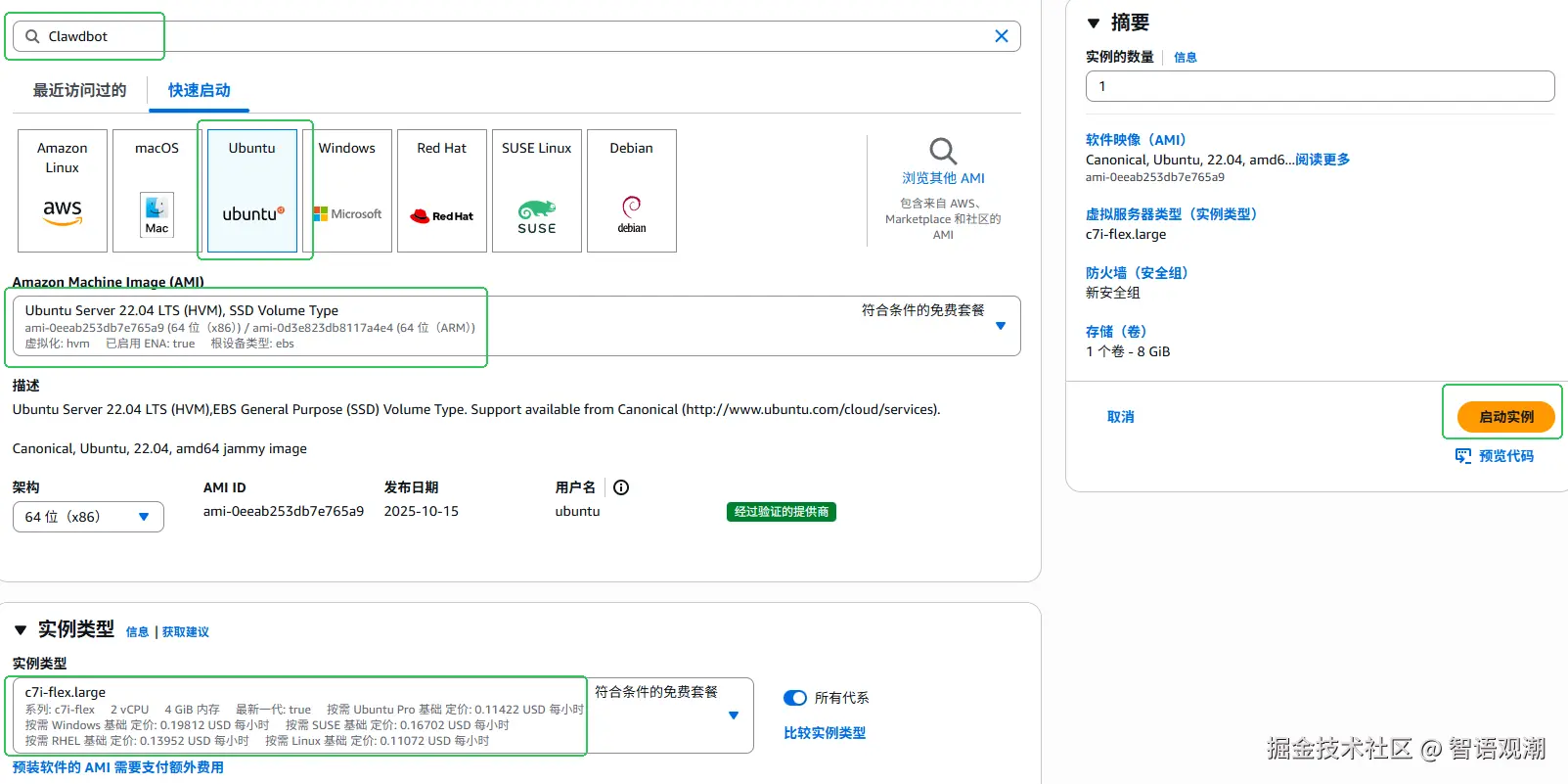Click the ubuntu username value
The height and width of the screenshot is (784, 1568).
578,511
